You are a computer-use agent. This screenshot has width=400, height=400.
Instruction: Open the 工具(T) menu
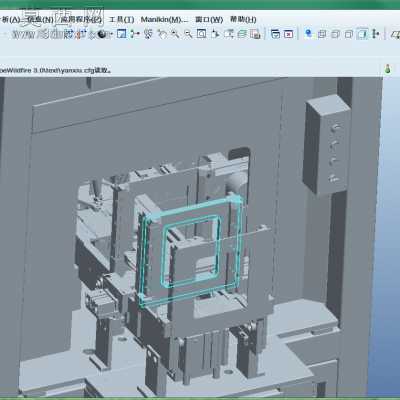tap(122, 20)
